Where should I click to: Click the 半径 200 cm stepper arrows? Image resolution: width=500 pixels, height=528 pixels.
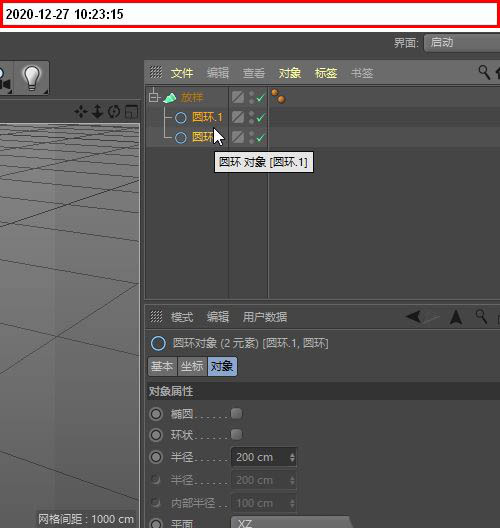pos(292,457)
